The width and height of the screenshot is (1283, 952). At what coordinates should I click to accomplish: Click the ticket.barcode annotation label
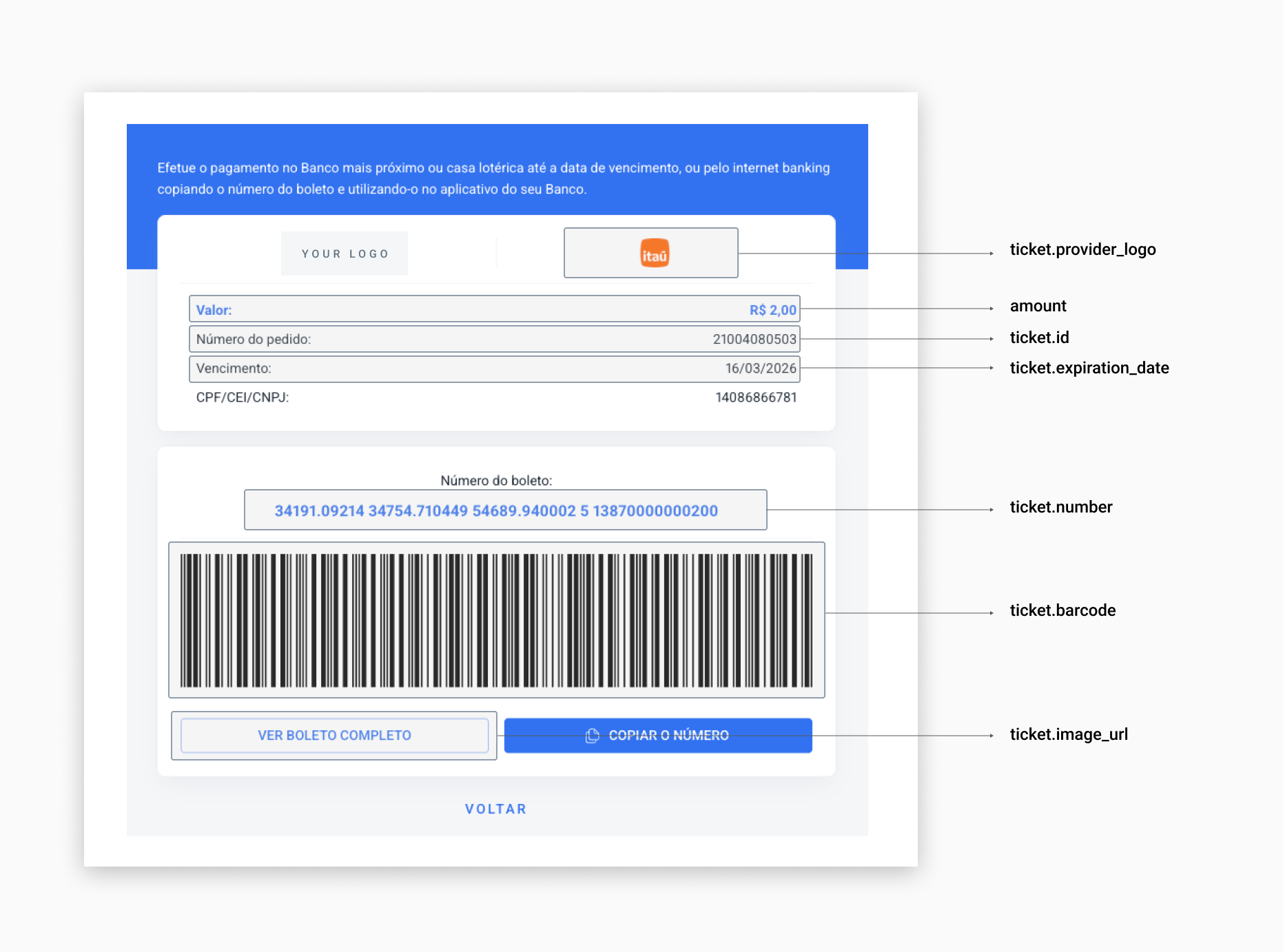pyautogui.click(x=1063, y=610)
